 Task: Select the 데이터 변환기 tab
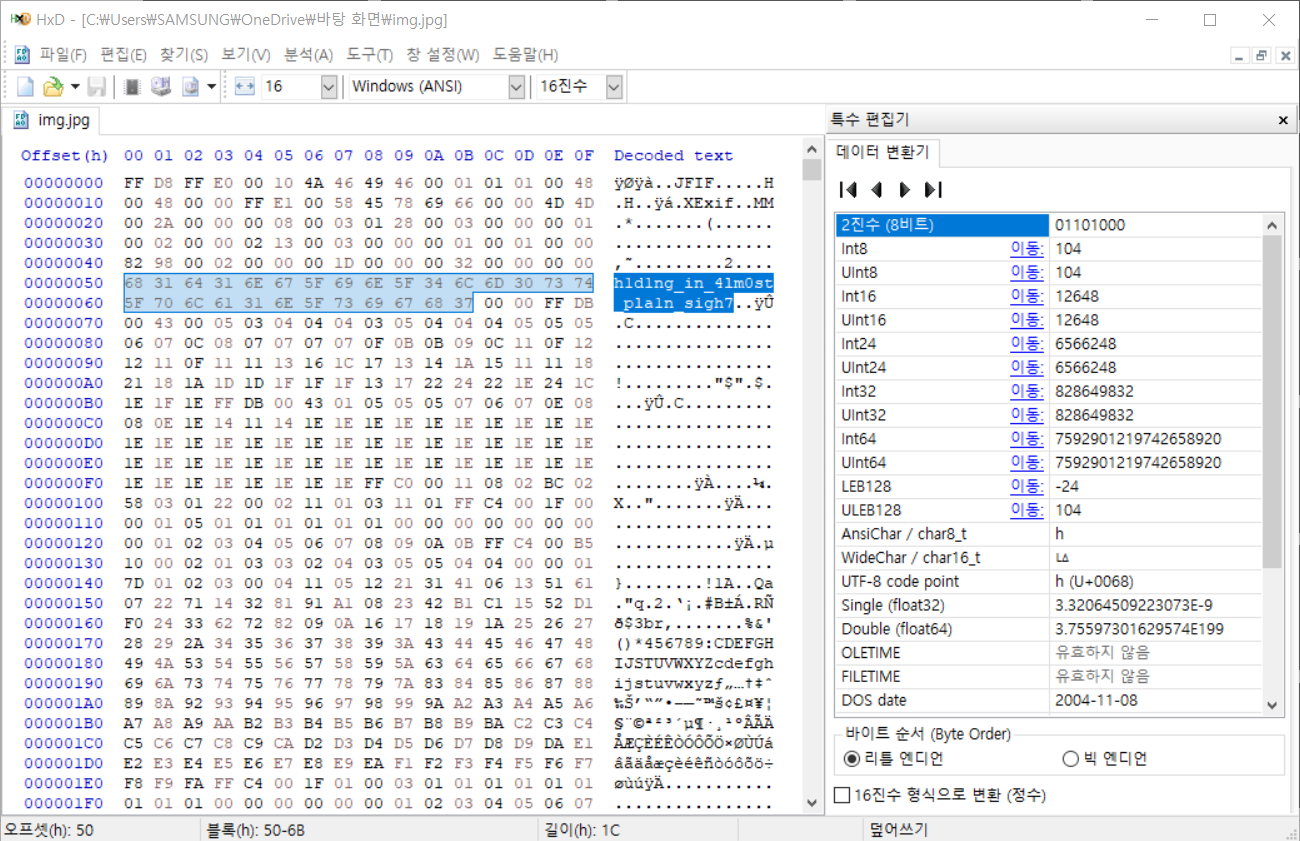tap(883, 152)
